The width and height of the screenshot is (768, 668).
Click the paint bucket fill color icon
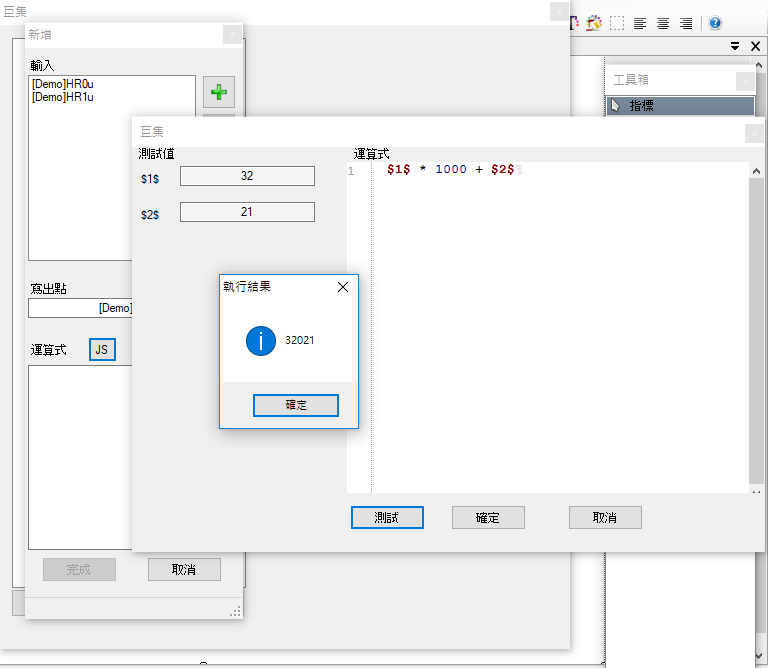click(594, 23)
